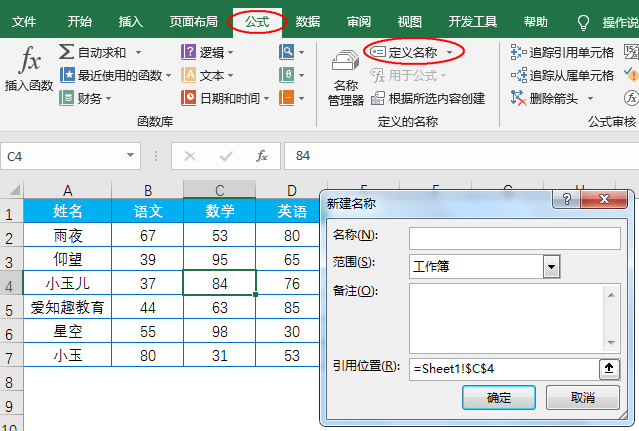The width and height of the screenshot is (639, 431).
Task: Switch to the Data (数据) tab
Action: [x=308, y=22]
